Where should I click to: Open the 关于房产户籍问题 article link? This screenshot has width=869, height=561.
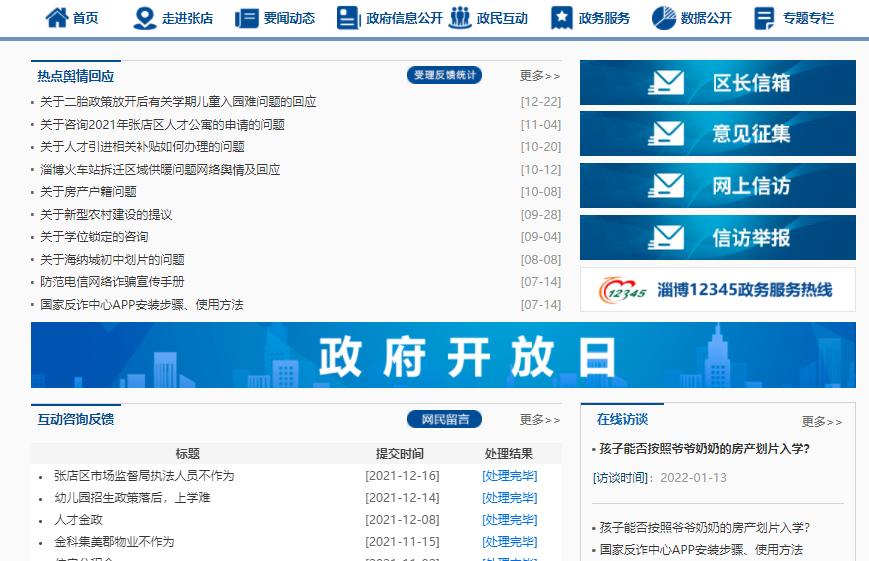(x=88, y=192)
